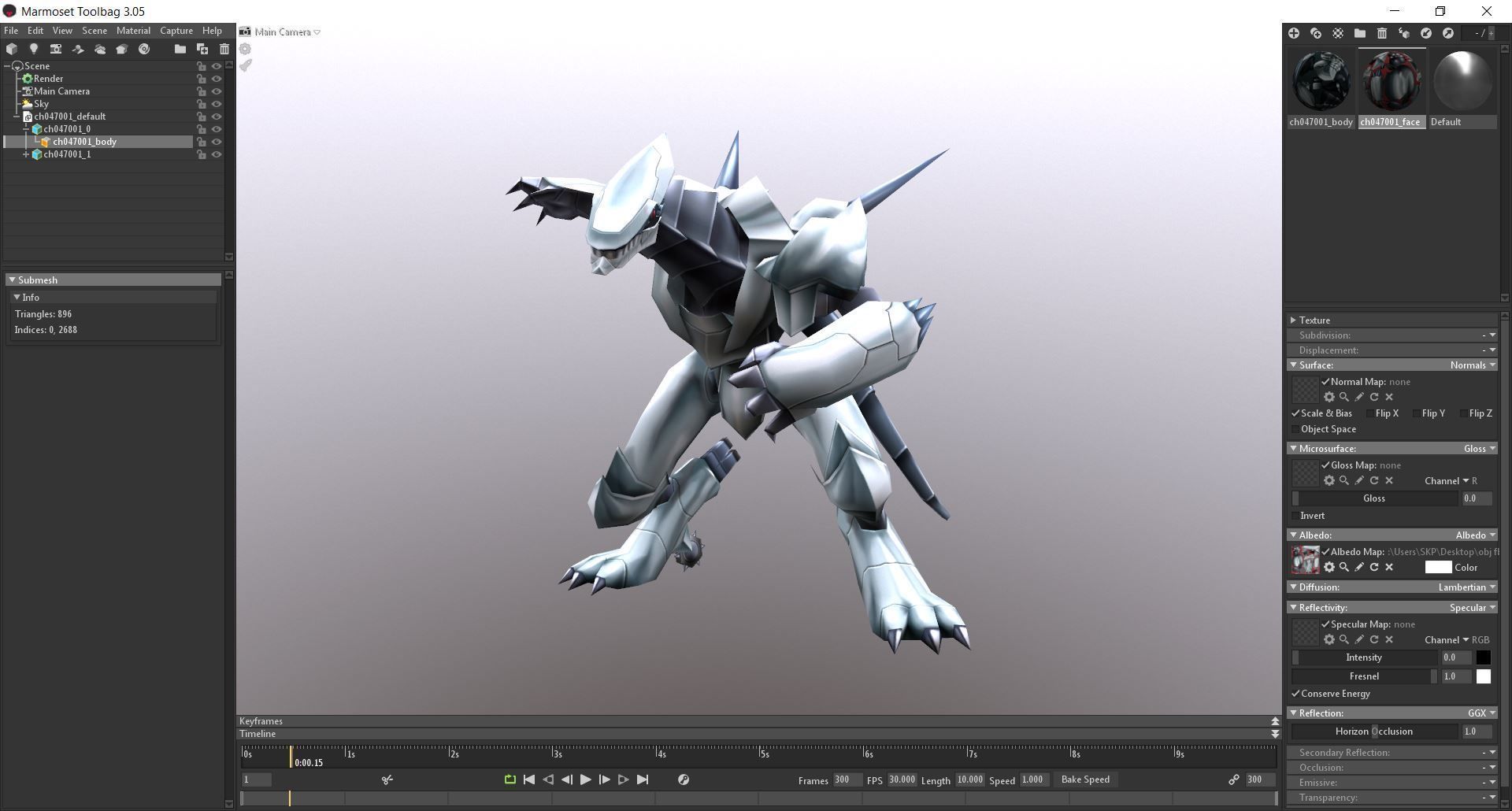The height and width of the screenshot is (811, 1512).
Task: Click the Bake Speed button
Action: tap(1085, 780)
